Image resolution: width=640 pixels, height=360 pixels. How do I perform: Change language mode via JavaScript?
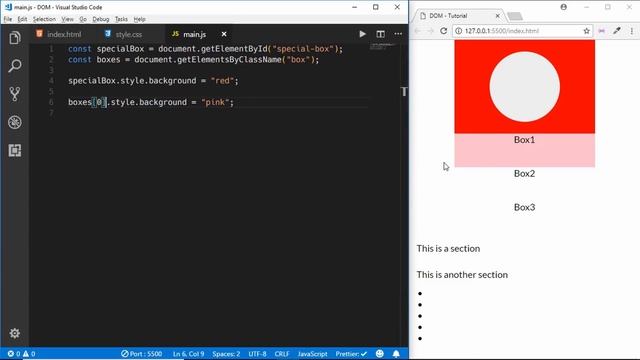(312, 354)
